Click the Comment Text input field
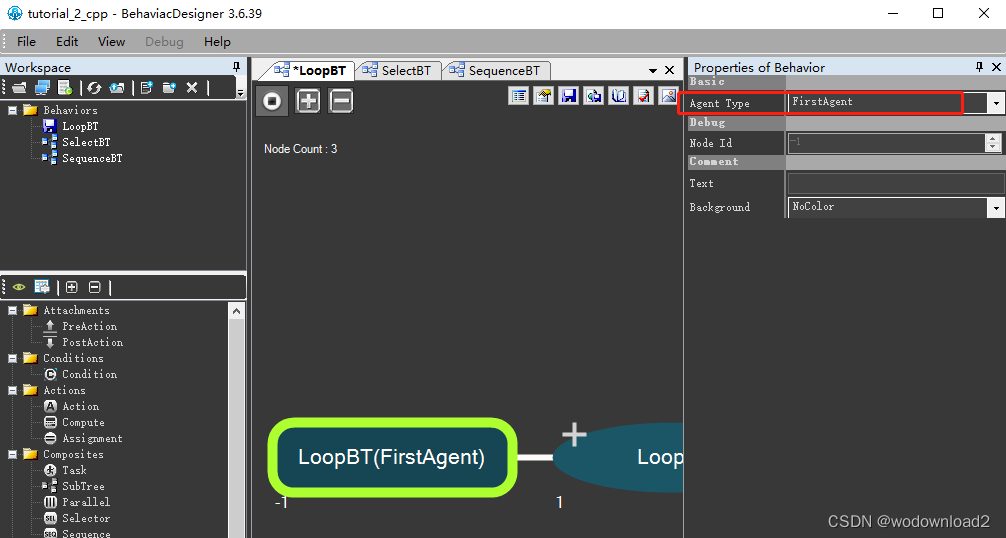The height and width of the screenshot is (538, 1006). [x=895, y=183]
